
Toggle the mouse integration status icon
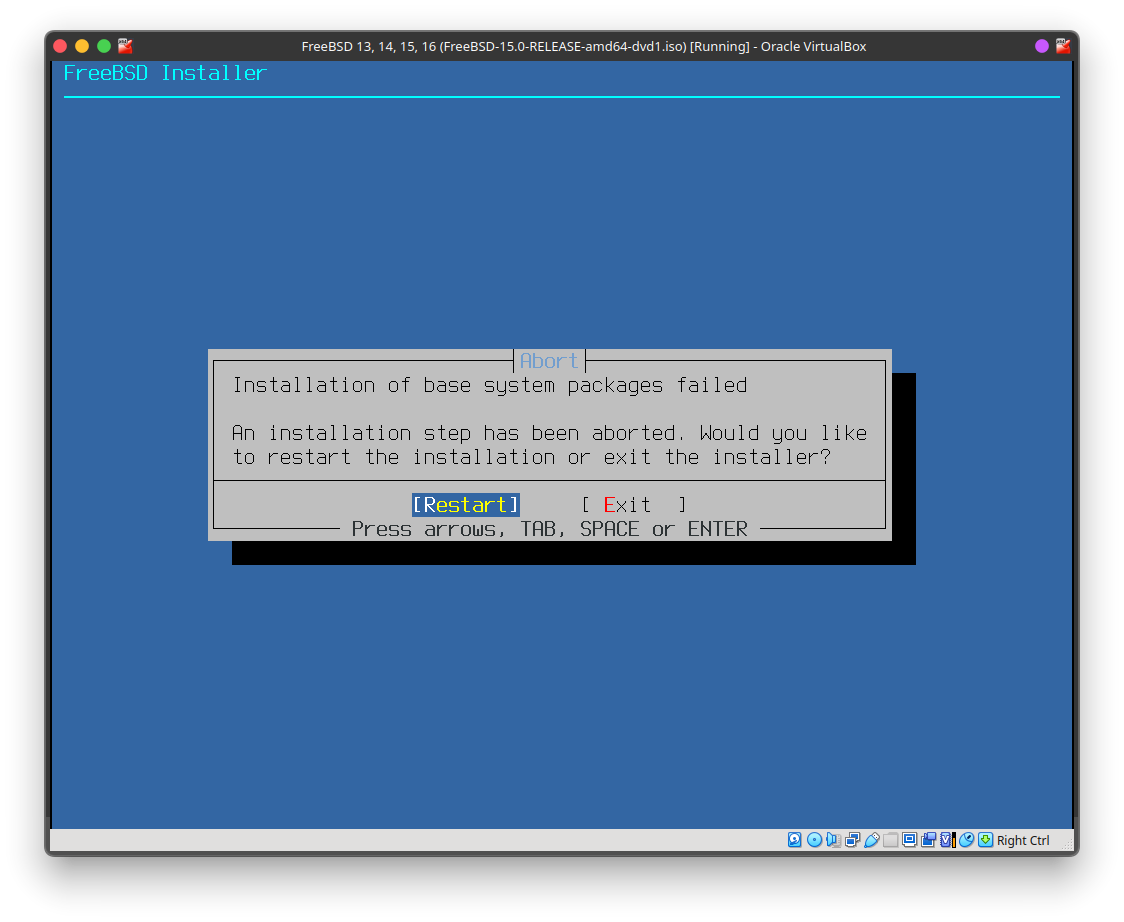(966, 840)
